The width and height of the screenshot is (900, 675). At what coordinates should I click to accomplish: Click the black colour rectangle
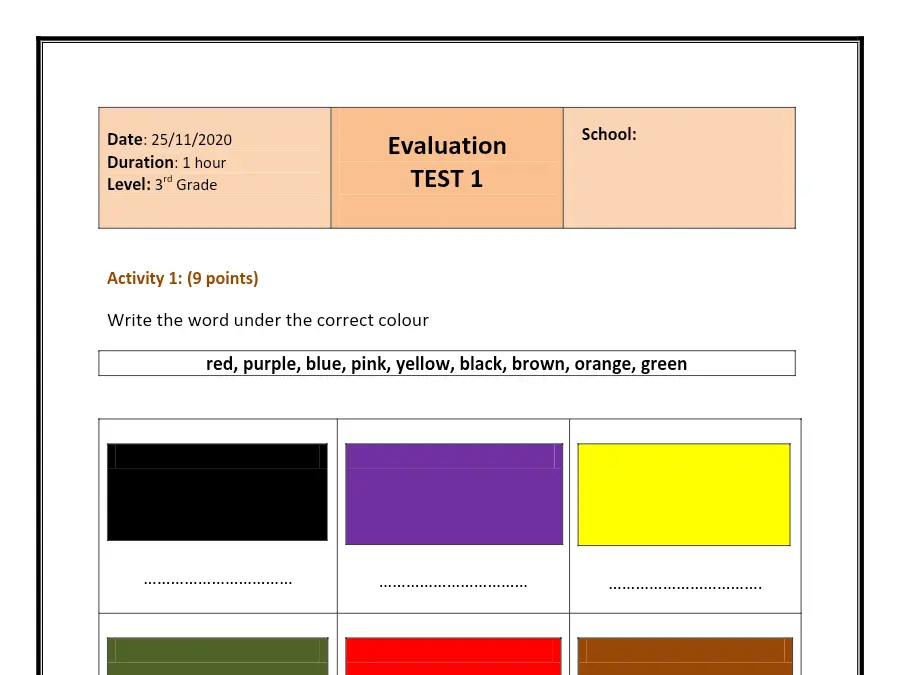218,492
